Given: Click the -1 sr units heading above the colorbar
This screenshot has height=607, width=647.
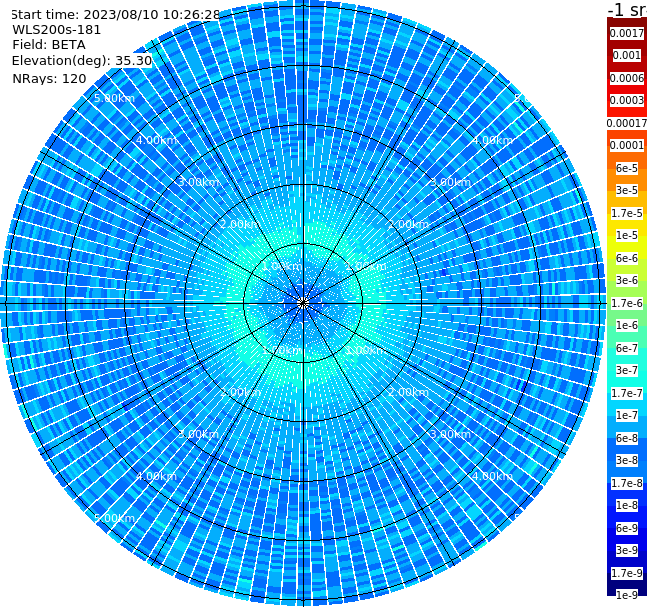Looking at the screenshot, I should (627, 9).
